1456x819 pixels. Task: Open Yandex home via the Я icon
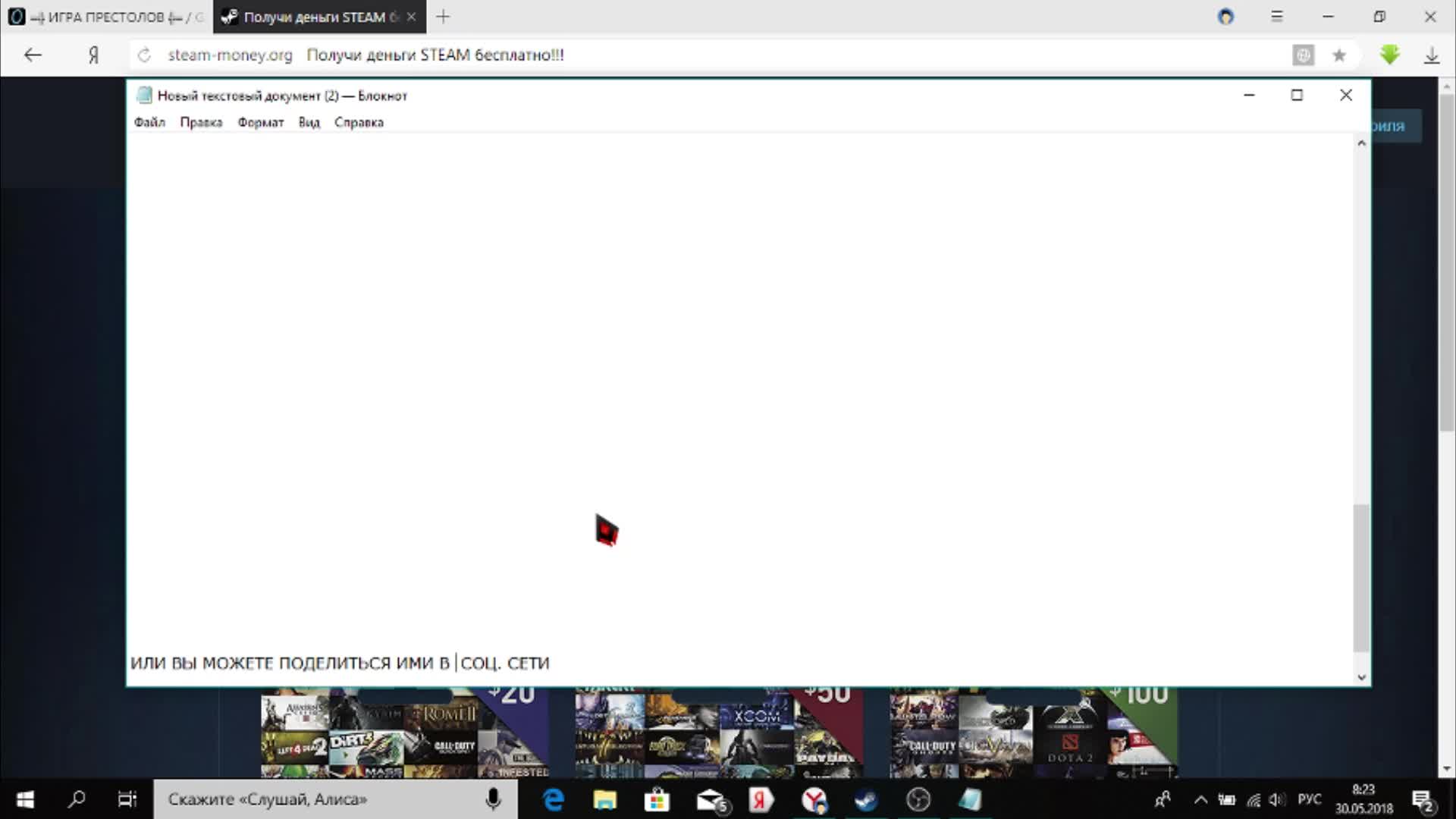(x=93, y=55)
